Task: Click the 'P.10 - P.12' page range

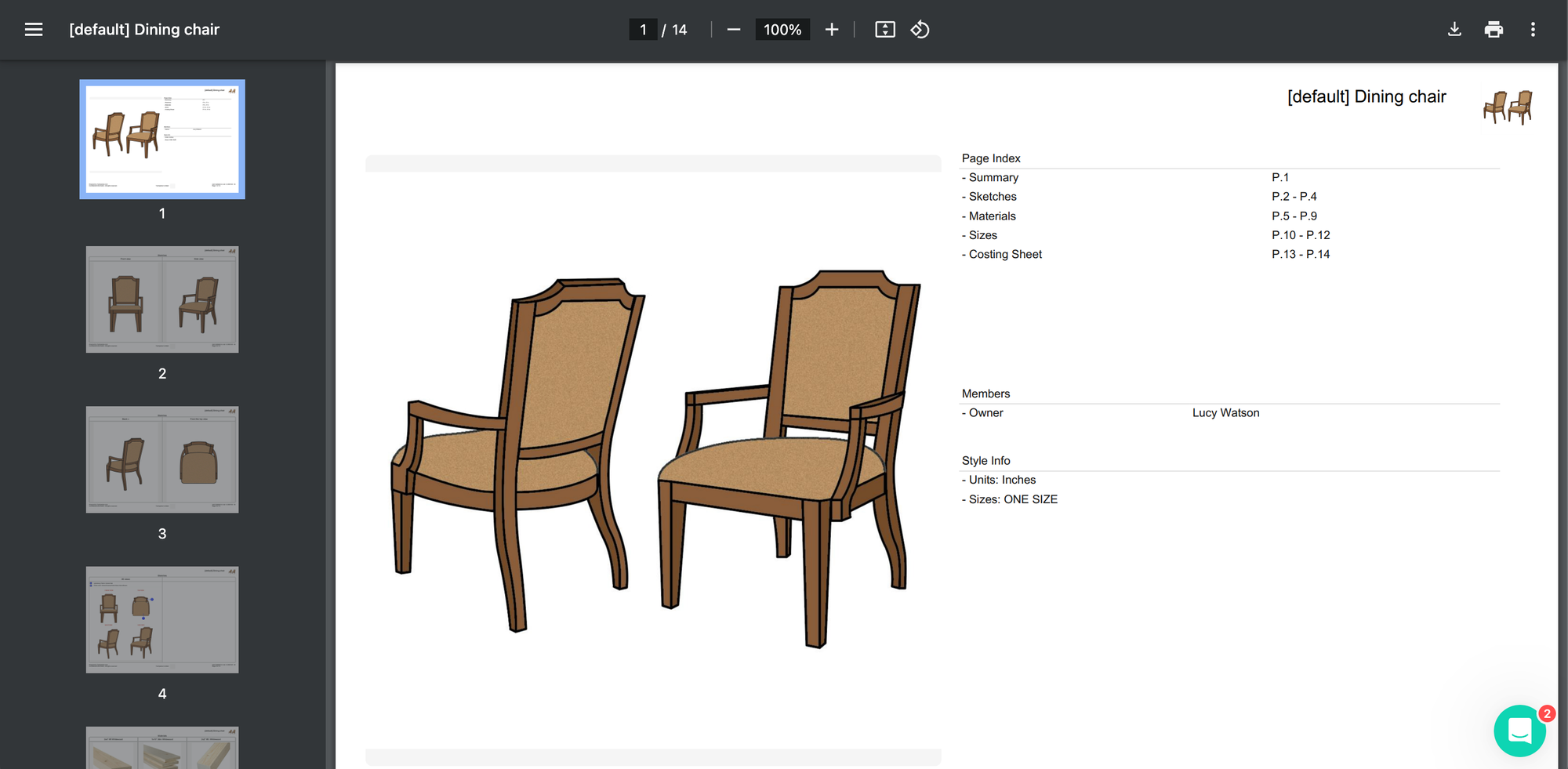Action: (x=1301, y=235)
